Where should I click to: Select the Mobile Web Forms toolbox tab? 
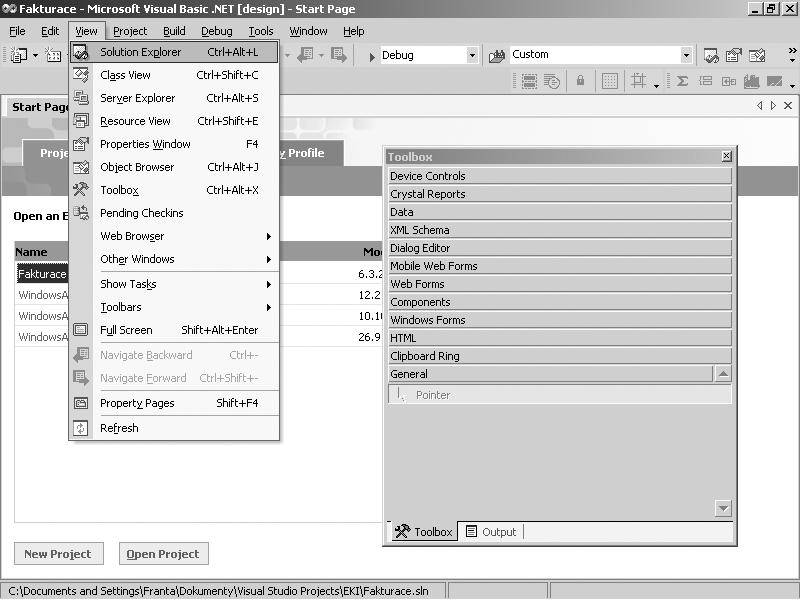(560, 266)
